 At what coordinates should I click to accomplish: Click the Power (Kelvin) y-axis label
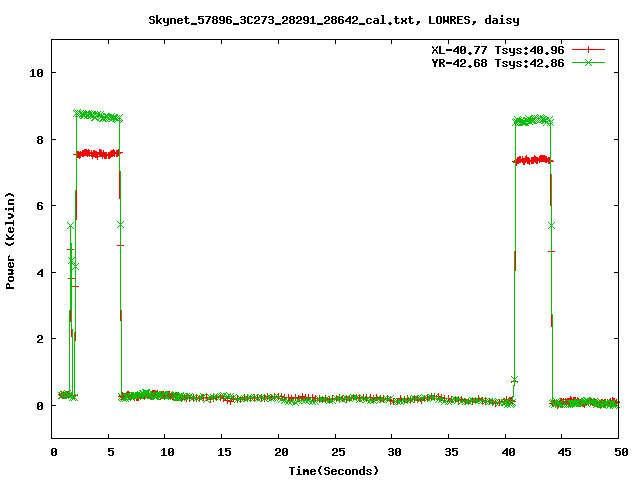tap(10, 241)
